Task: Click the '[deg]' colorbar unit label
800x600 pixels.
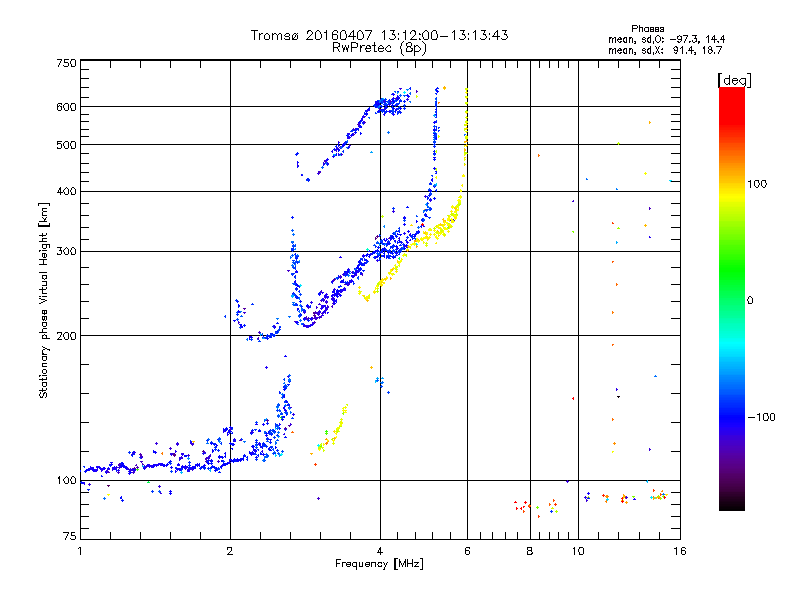Action: [x=734, y=80]
